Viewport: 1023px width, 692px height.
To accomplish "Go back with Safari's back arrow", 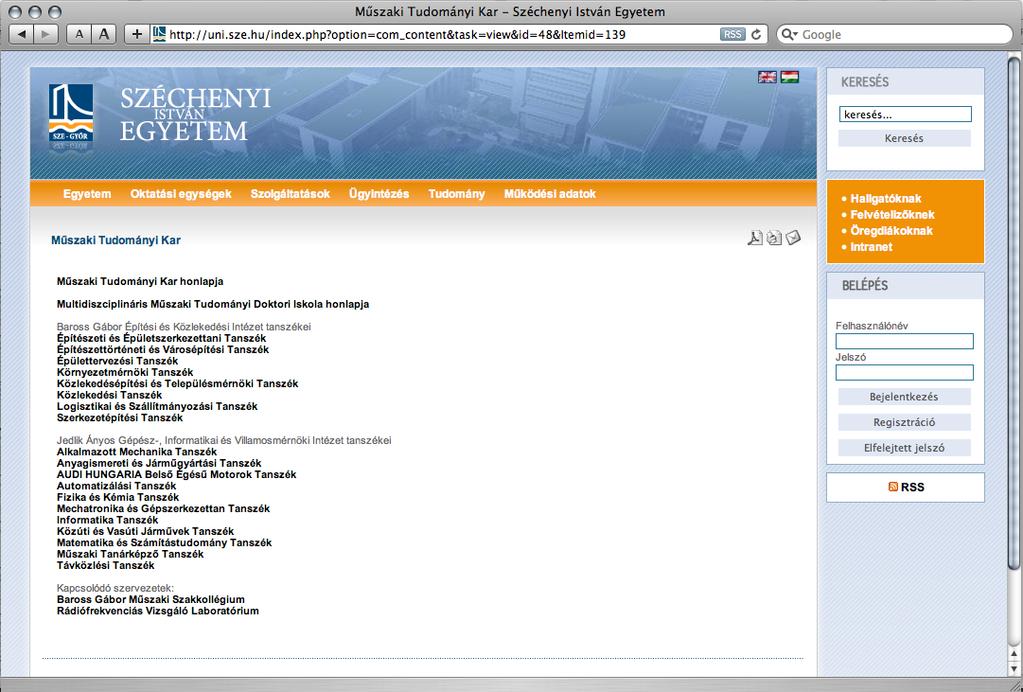I will [22, 34].
